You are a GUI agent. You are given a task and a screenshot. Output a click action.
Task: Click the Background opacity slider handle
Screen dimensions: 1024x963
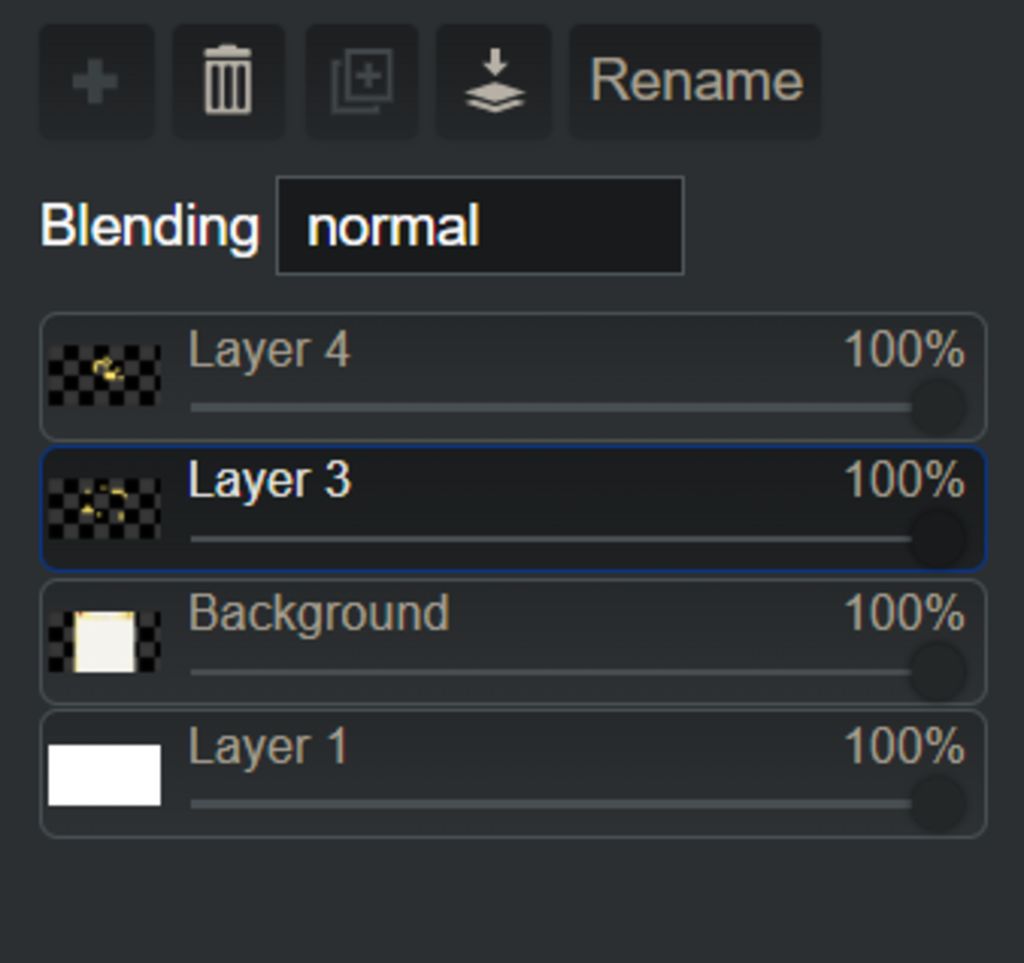(938, 672)
